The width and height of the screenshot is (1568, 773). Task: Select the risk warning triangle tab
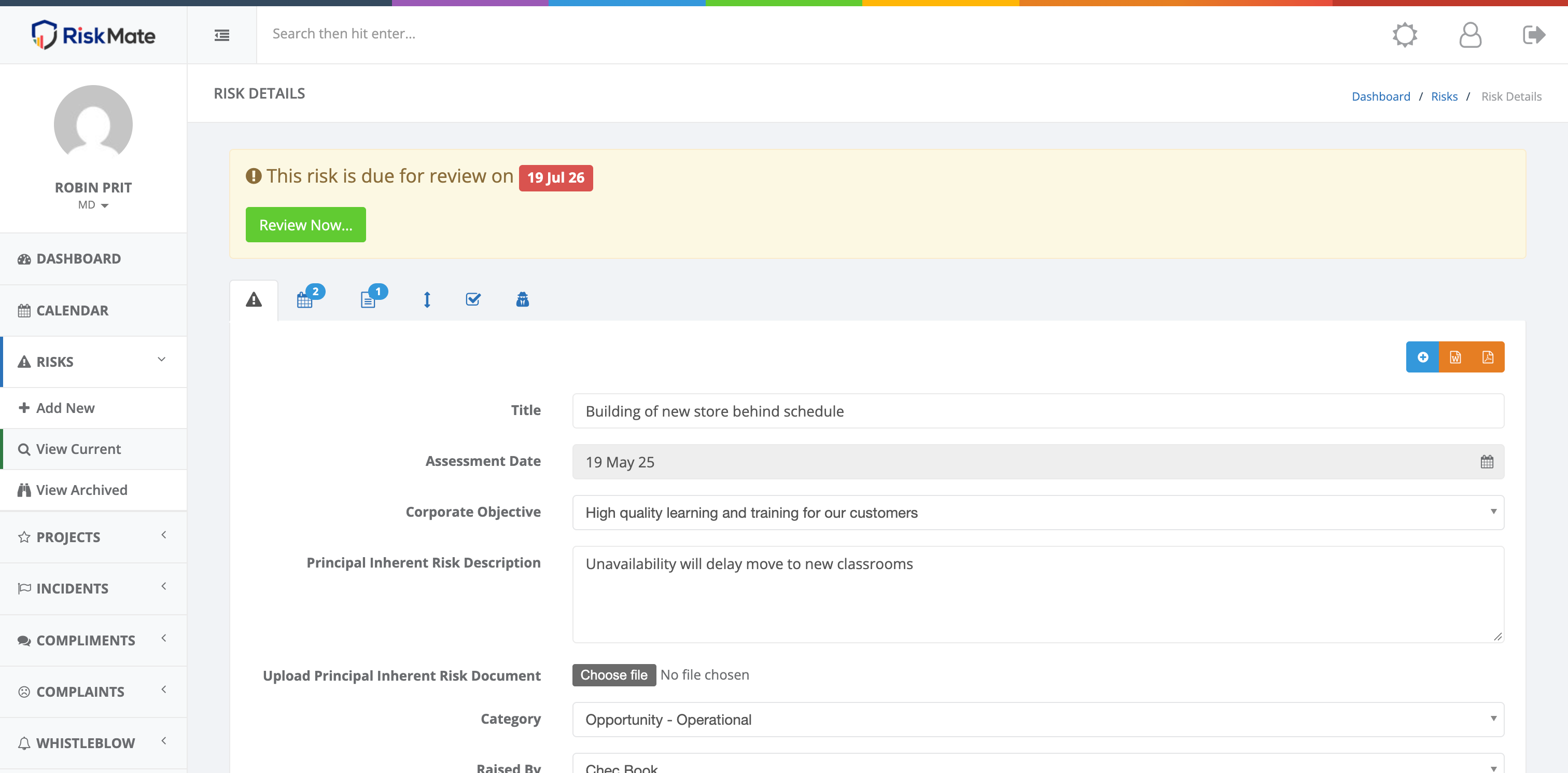click(x=254, y=300)
